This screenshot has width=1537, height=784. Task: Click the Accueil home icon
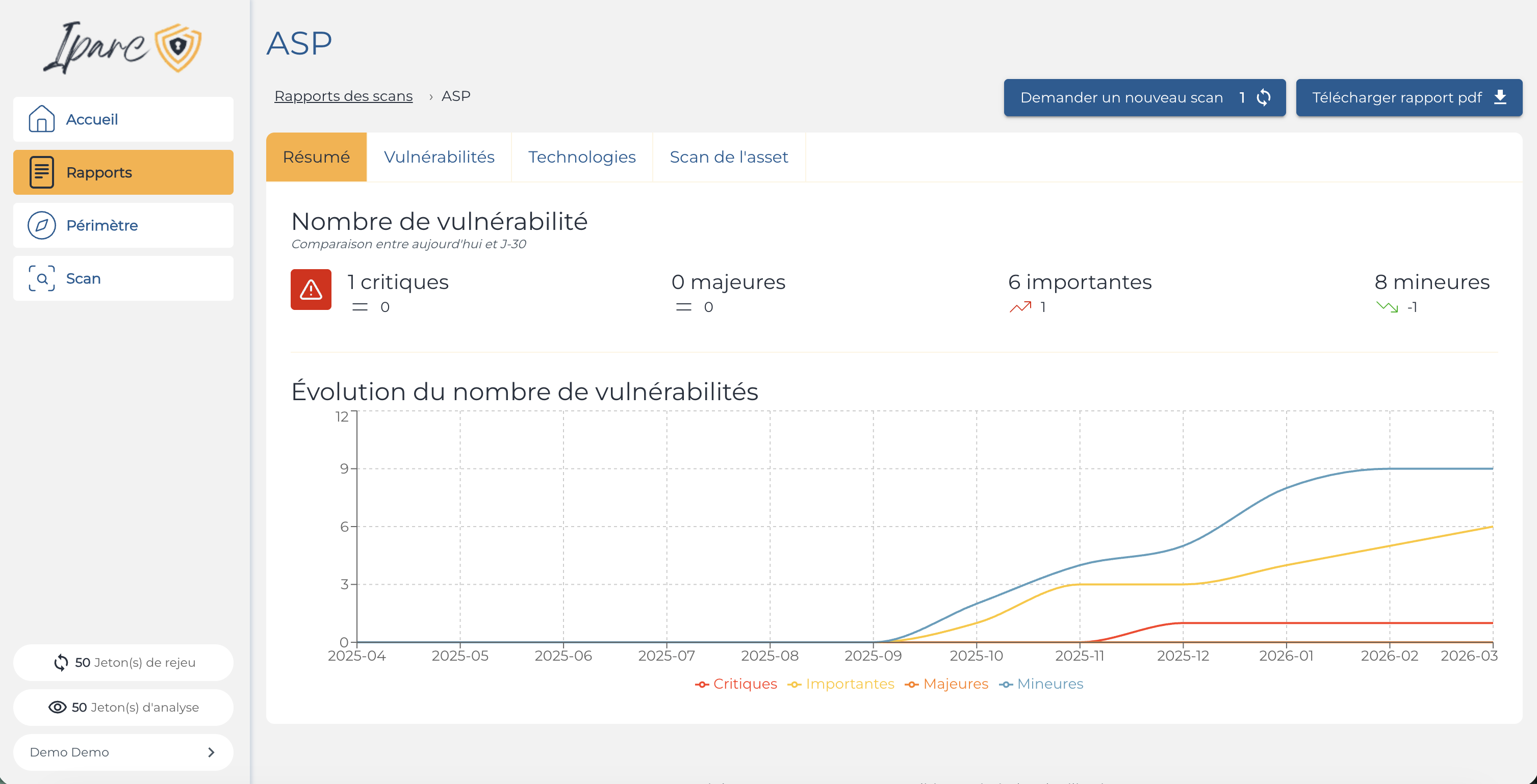[41, 119]
